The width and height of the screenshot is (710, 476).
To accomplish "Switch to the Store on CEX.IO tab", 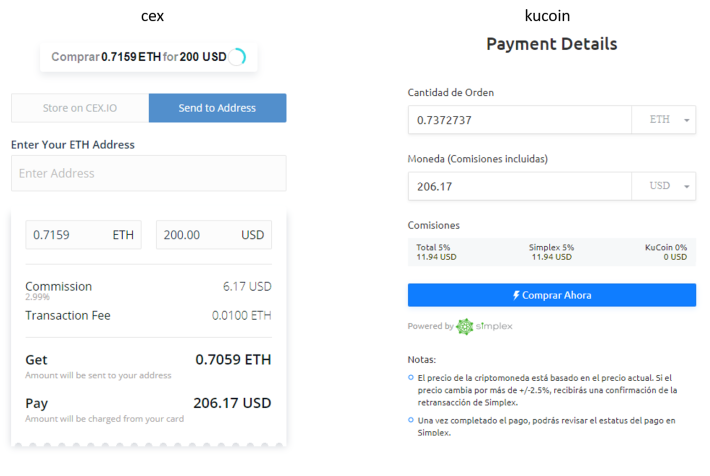I will pos(80,108).
